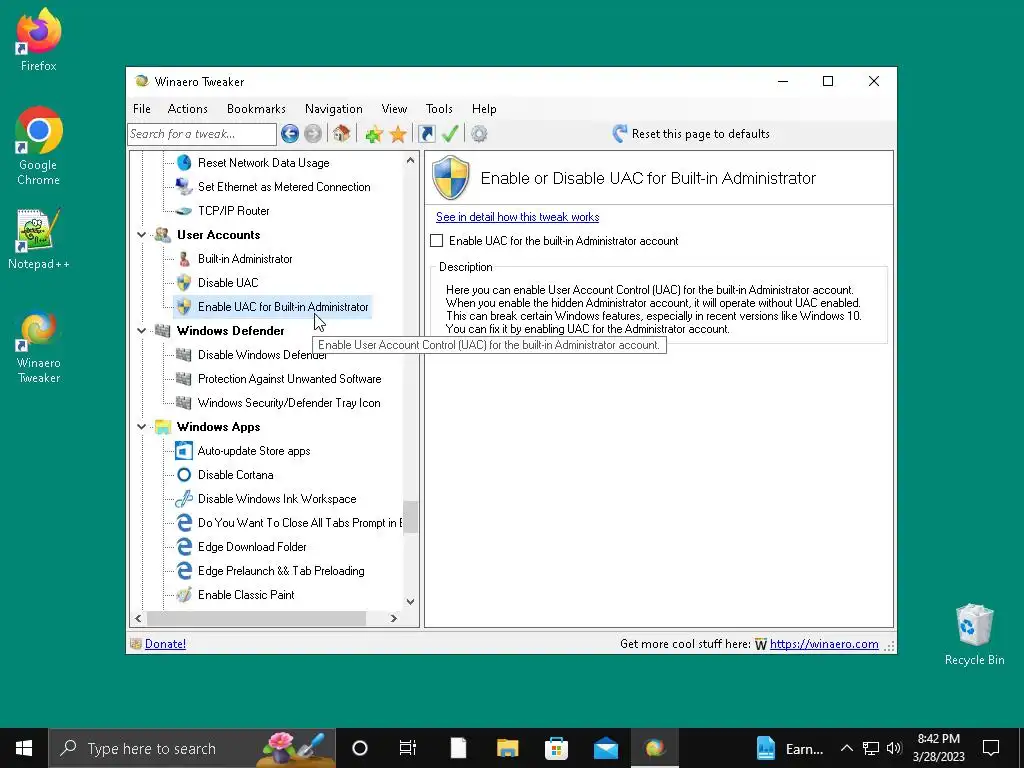The image size is (1024, 768).
Task: Click 'Reset this page to defaults' button
Action: [x=692, y=134]
